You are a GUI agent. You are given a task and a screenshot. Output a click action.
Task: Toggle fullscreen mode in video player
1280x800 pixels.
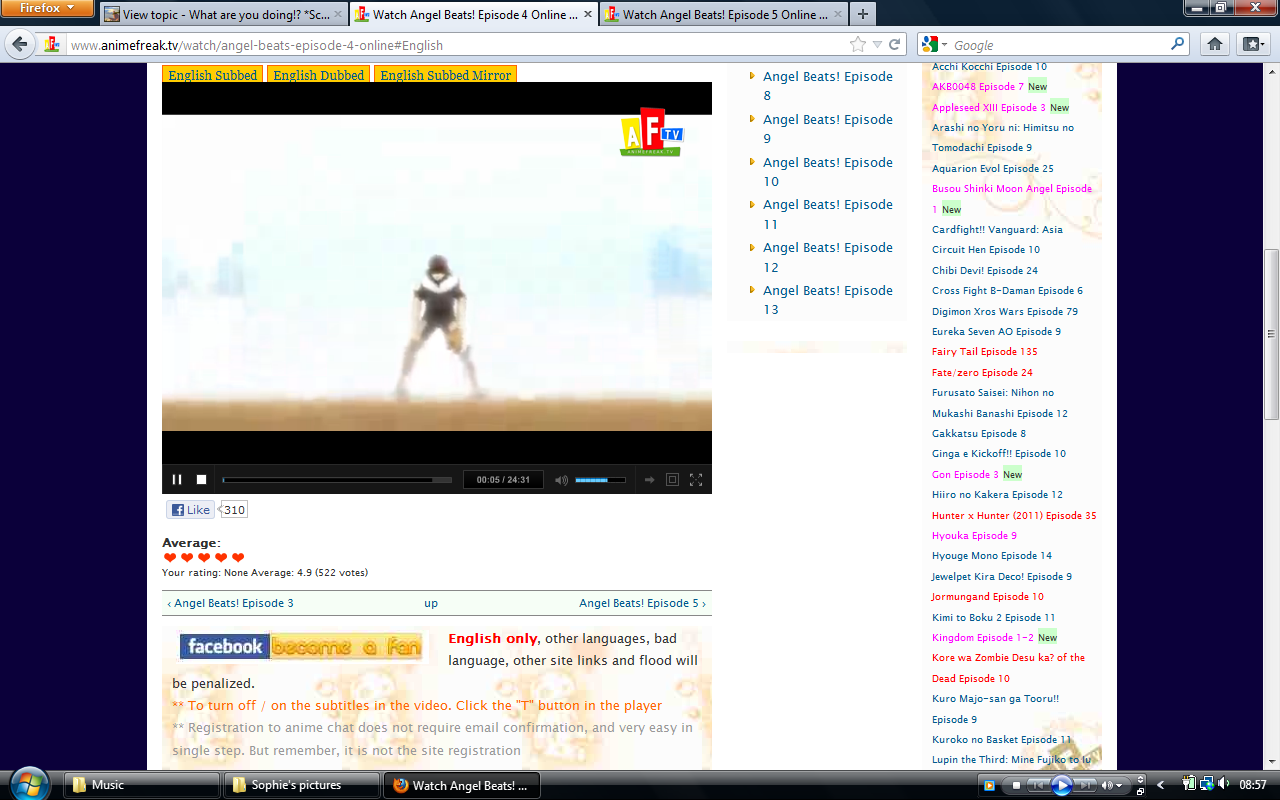tap(696, 480)
